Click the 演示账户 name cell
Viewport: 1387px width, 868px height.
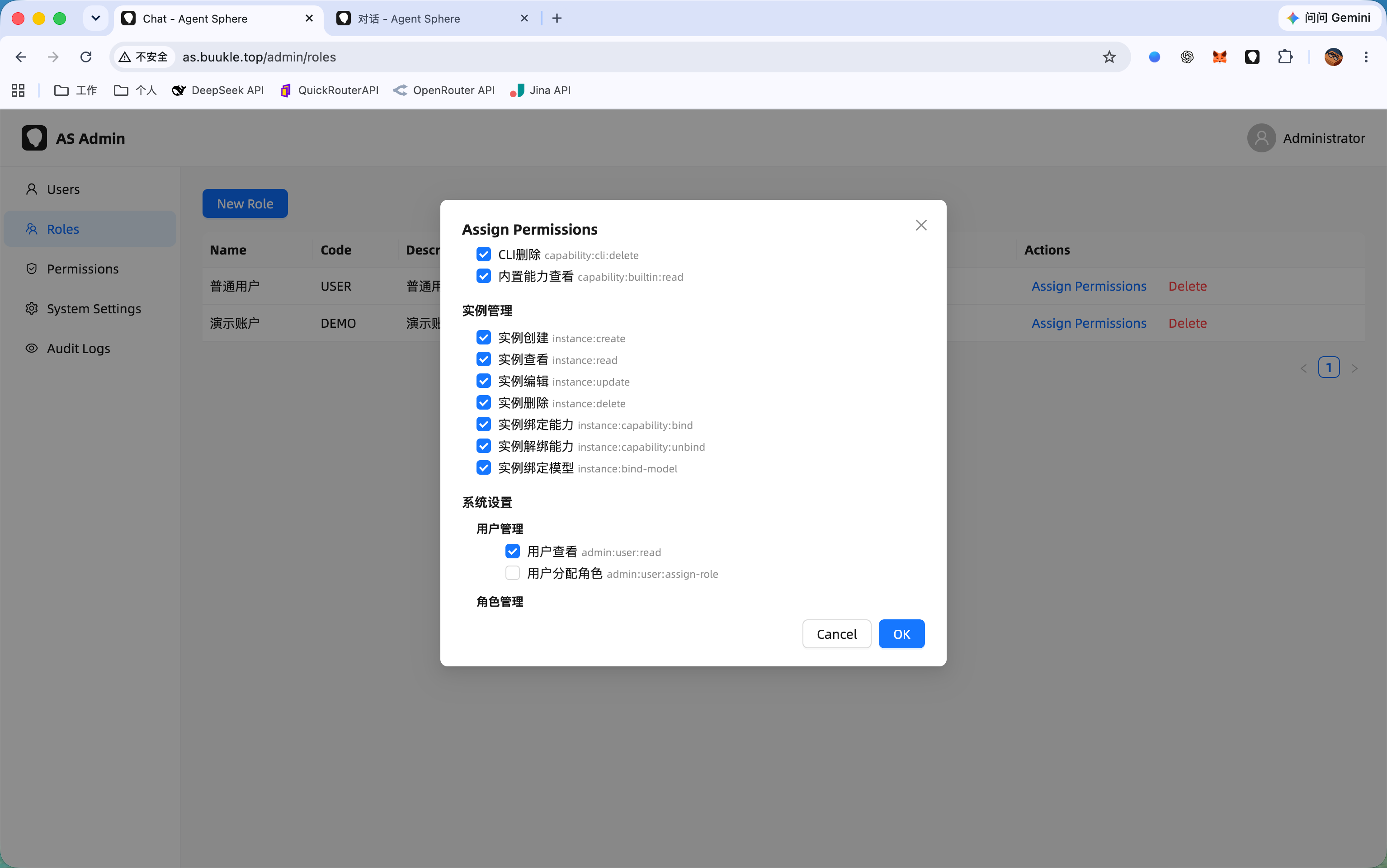tap(234, 323)
